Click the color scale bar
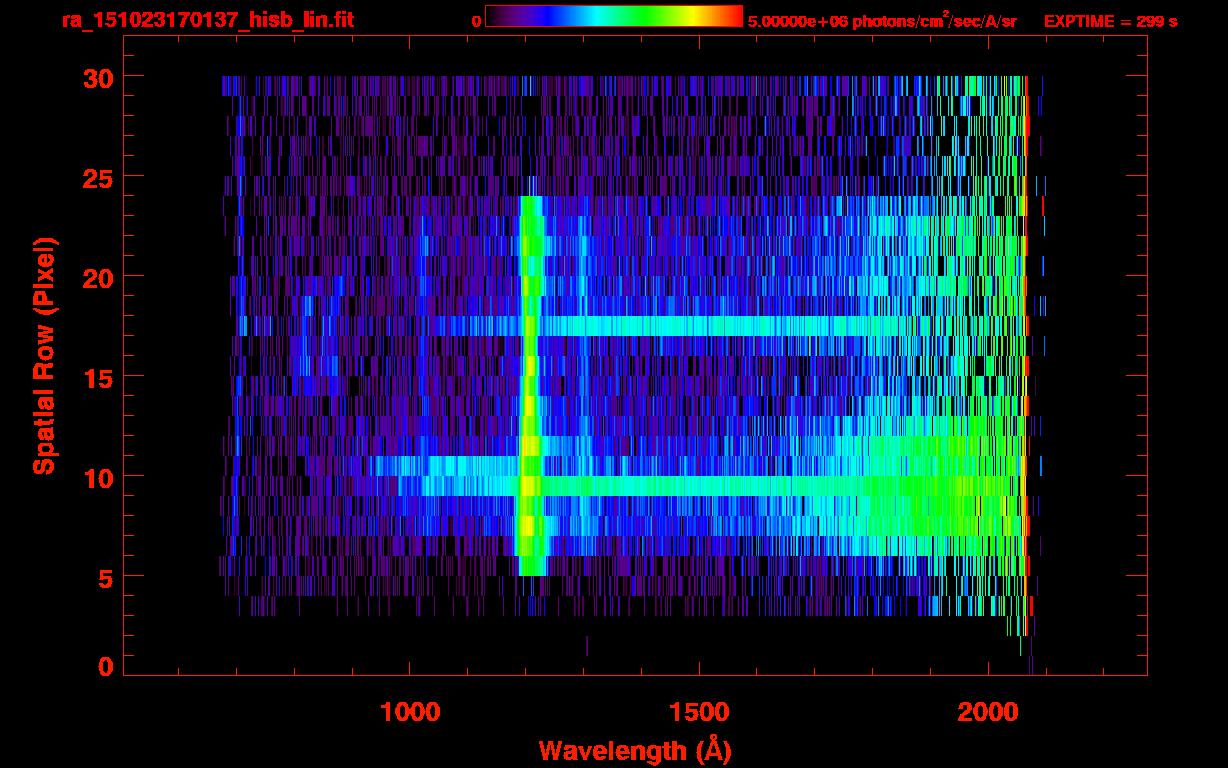 point(614,16)
